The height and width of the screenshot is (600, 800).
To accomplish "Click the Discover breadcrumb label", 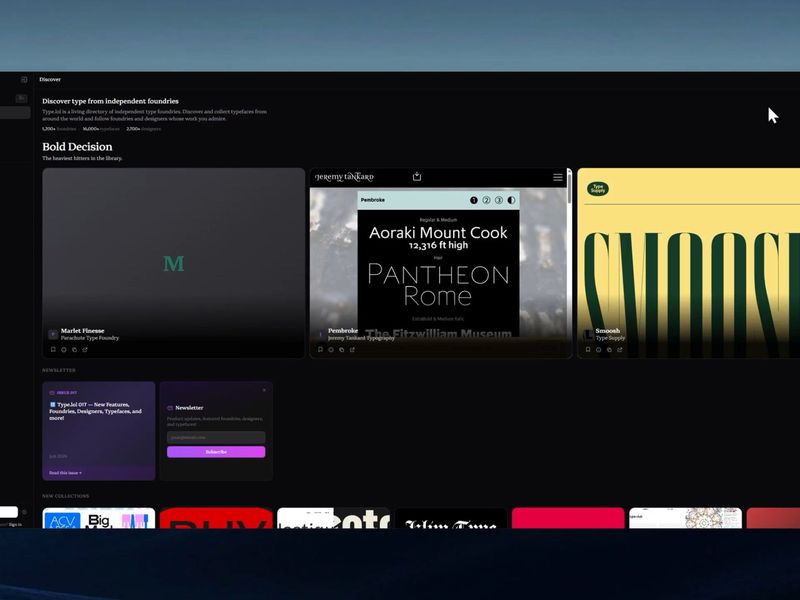I will [50, 80].
